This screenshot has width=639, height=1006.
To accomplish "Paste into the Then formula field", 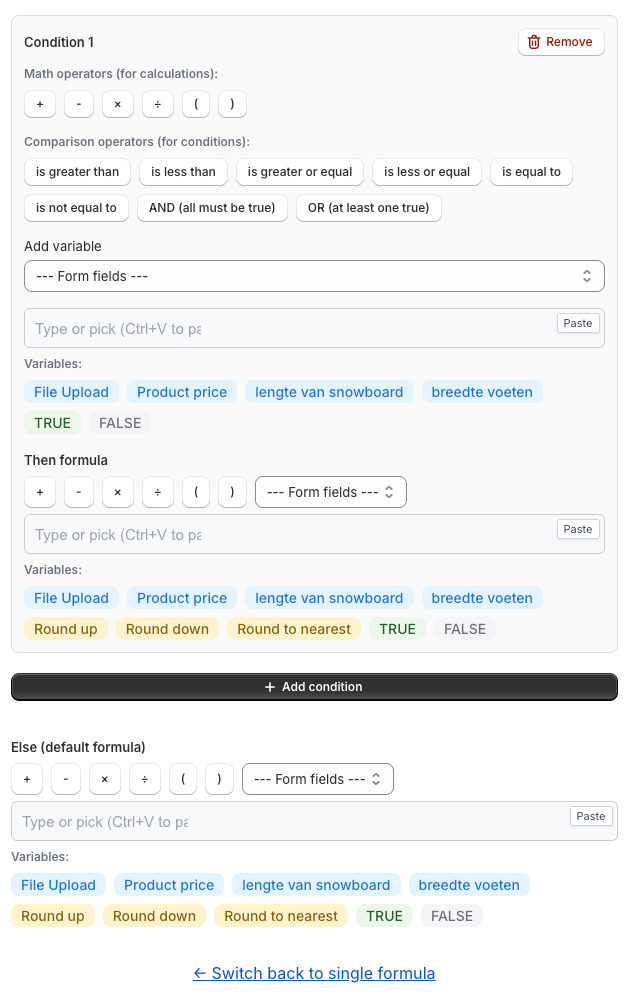I will coord(577,529).
